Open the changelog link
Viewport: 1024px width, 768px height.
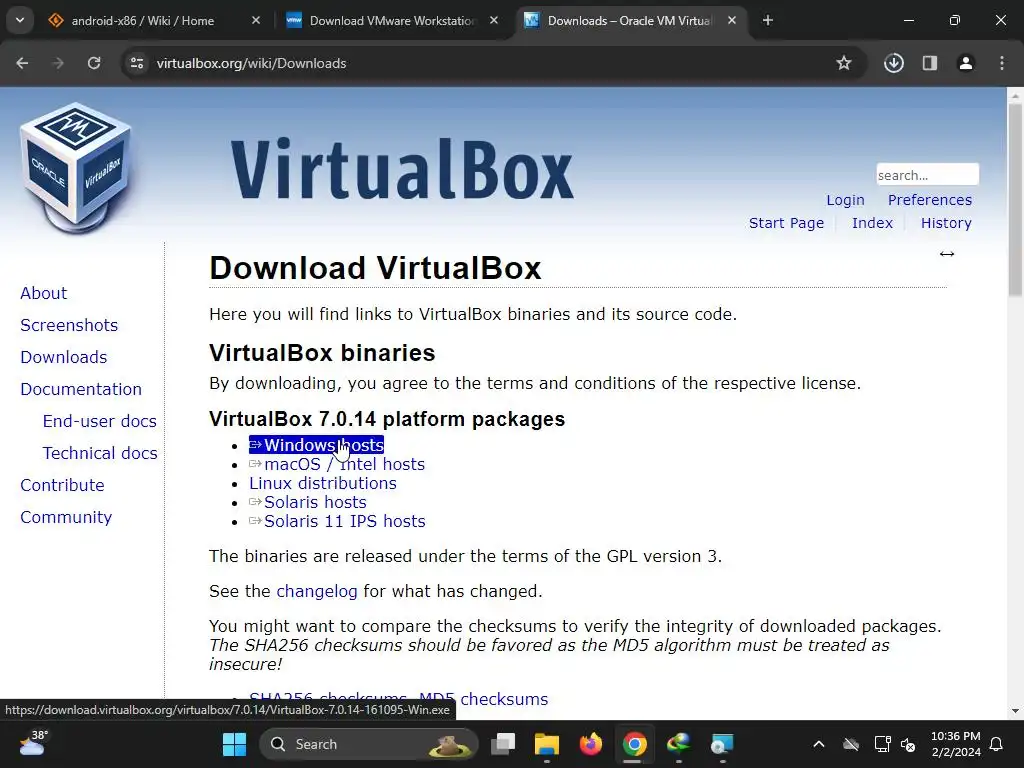(317, 592)
